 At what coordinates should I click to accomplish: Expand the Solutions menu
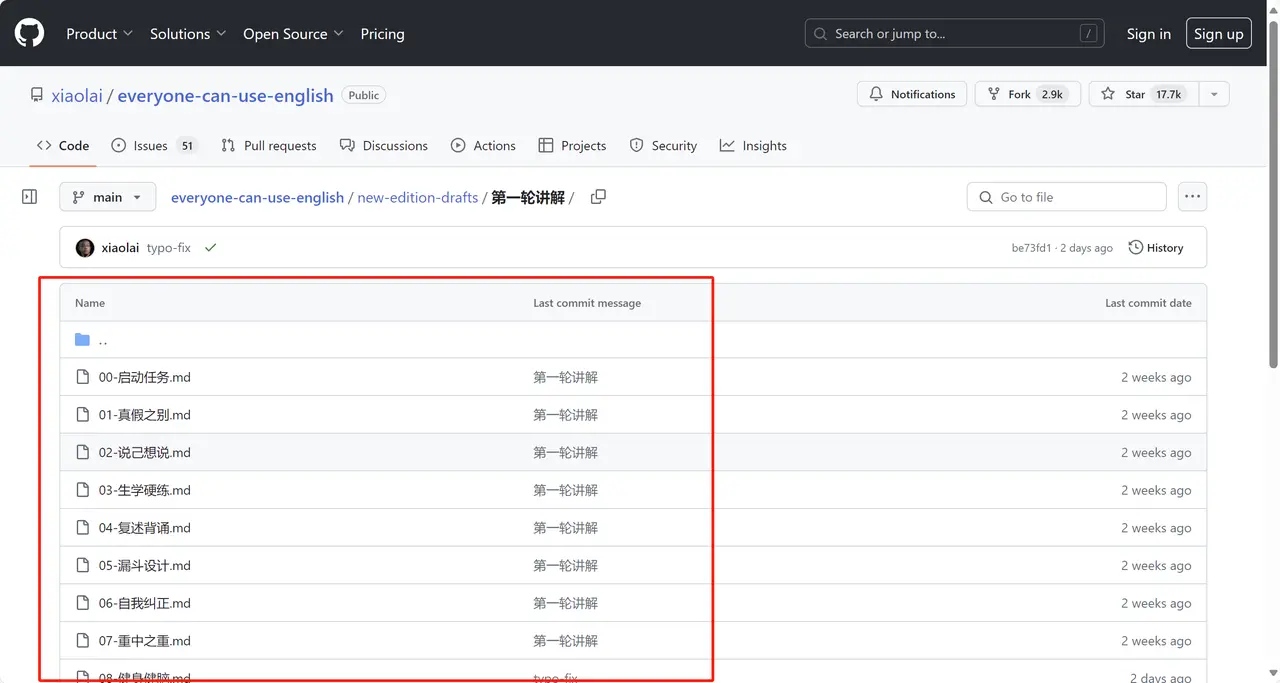188,33
